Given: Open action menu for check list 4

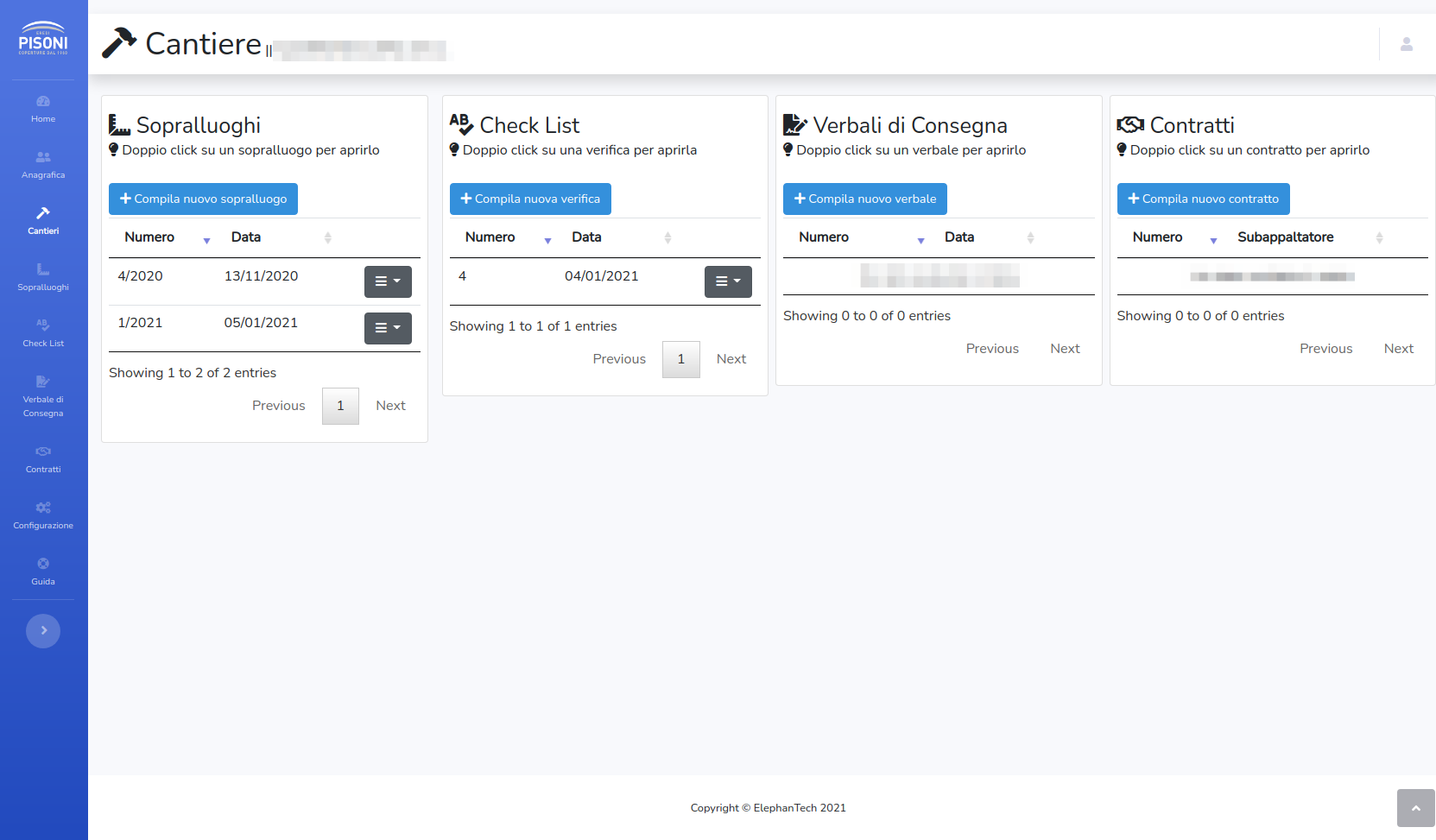Looking at the screenshot, I should pyautogui.click(x=728, y=281).
